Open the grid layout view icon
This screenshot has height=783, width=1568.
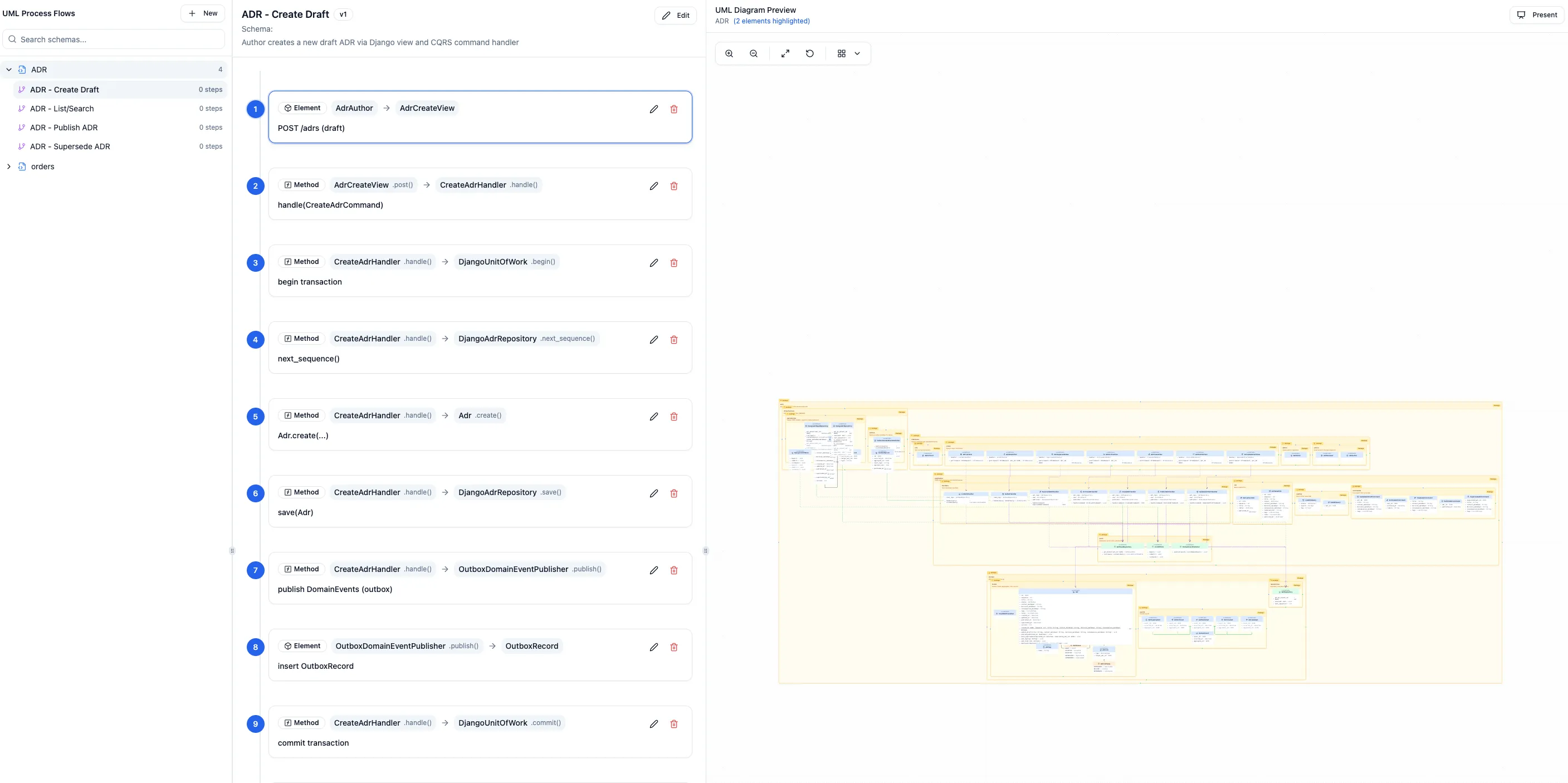tap(842, 53)
